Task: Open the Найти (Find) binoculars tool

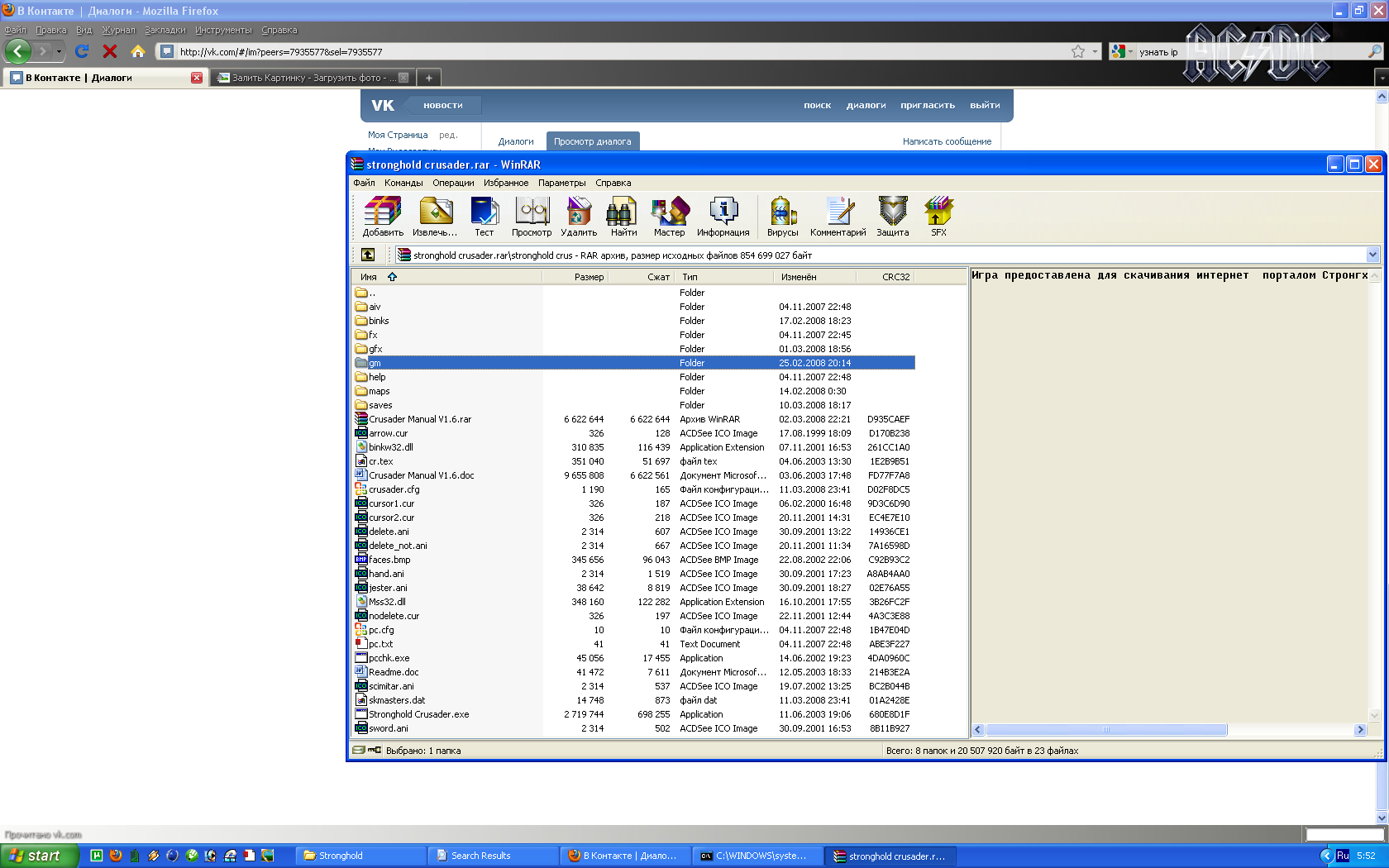Action: click(623, 217)
